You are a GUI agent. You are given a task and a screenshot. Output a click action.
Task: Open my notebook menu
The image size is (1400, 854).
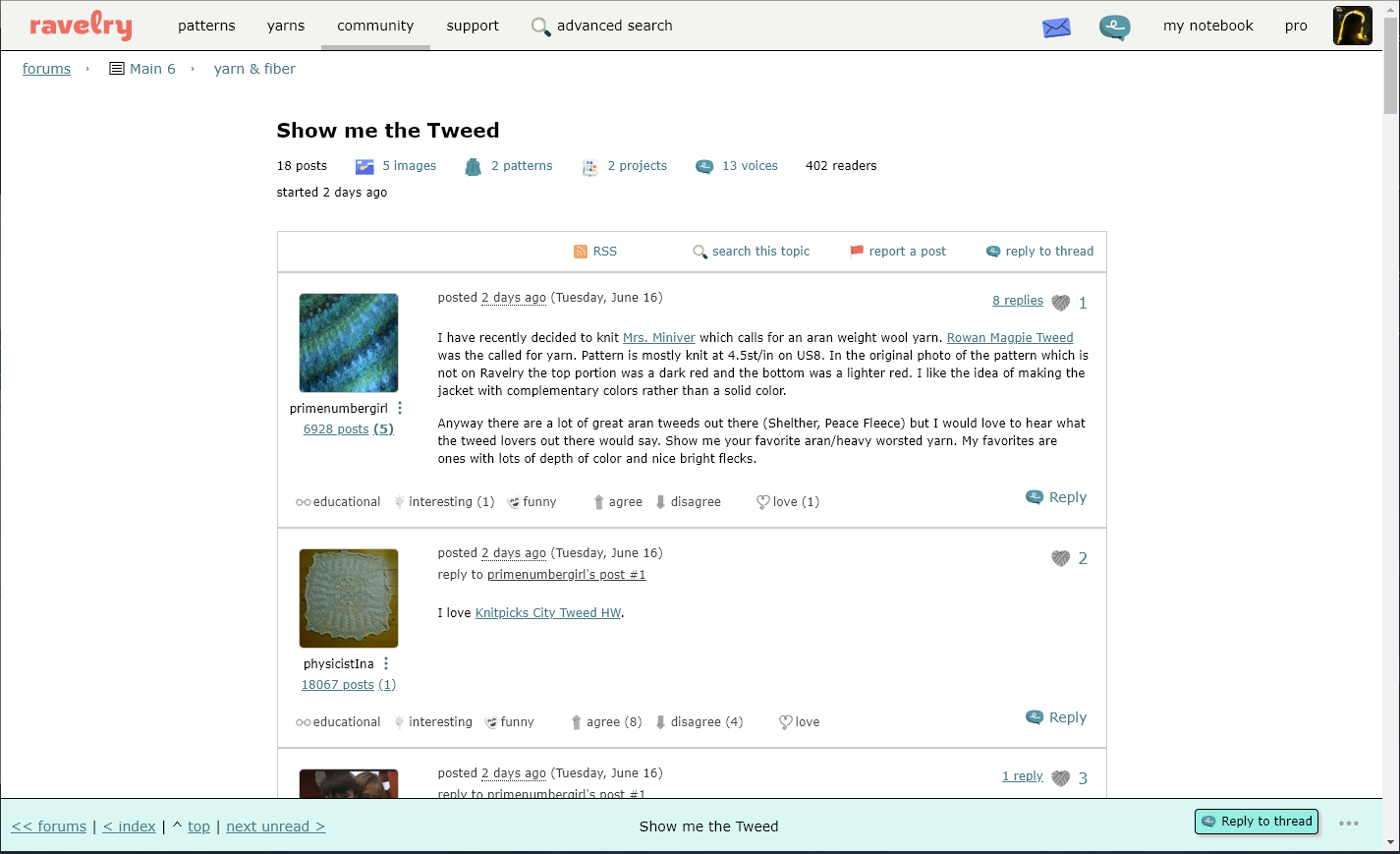(1208, 26)
